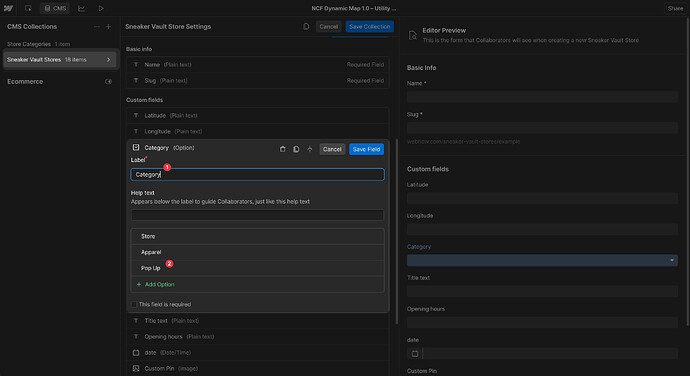Click the Save Collection button
This screenshot has width=690, height=376.
[x=369, y=26]
